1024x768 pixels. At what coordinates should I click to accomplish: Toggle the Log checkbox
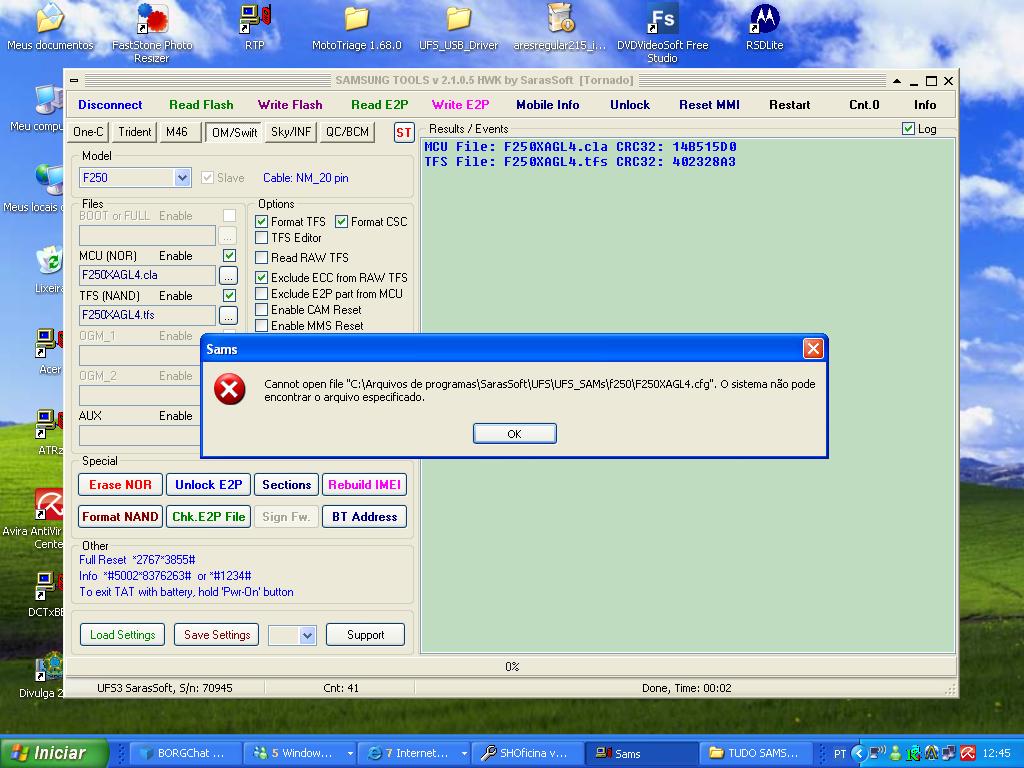[x=908, y=129]
